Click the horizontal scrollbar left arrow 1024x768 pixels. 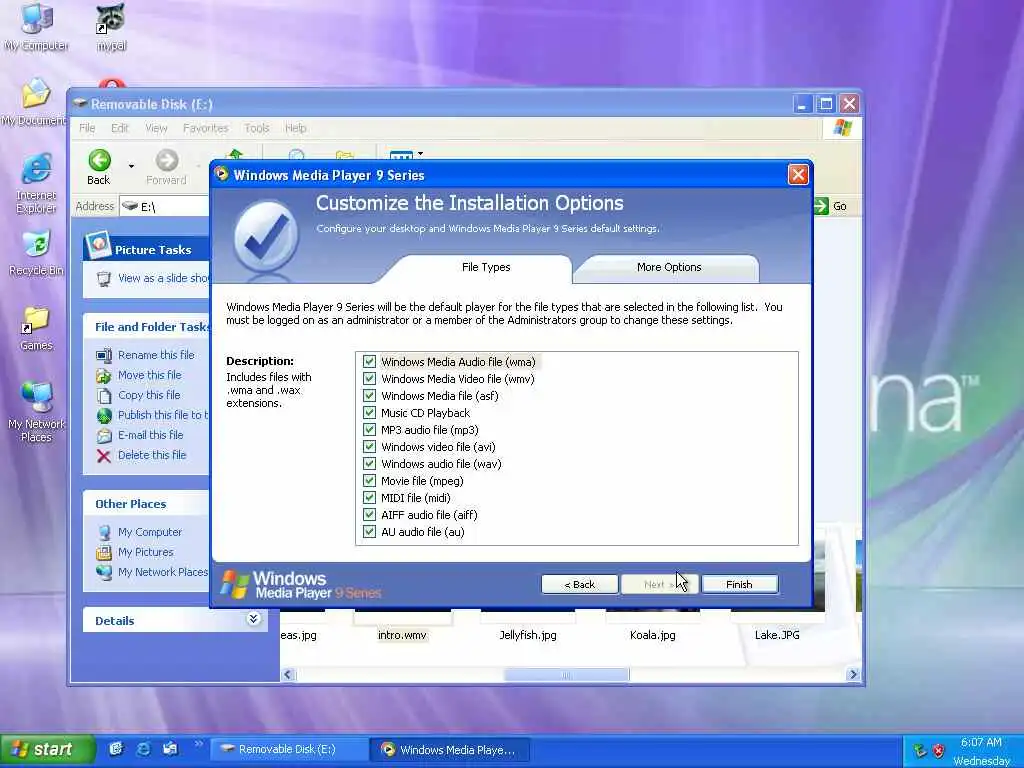pyautogui.click(x=288, y=675)
